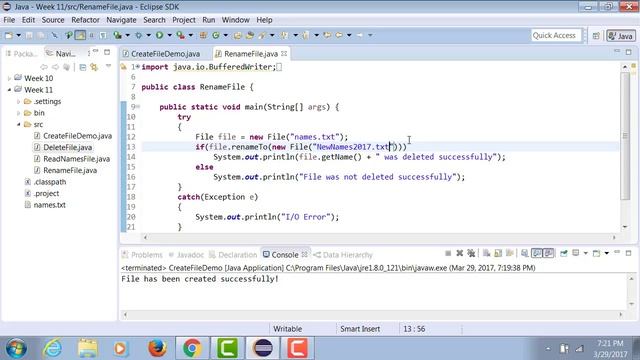Click the Clear Console icon
The width and height of the screenshot is (640, 360).
click(487, 253)
